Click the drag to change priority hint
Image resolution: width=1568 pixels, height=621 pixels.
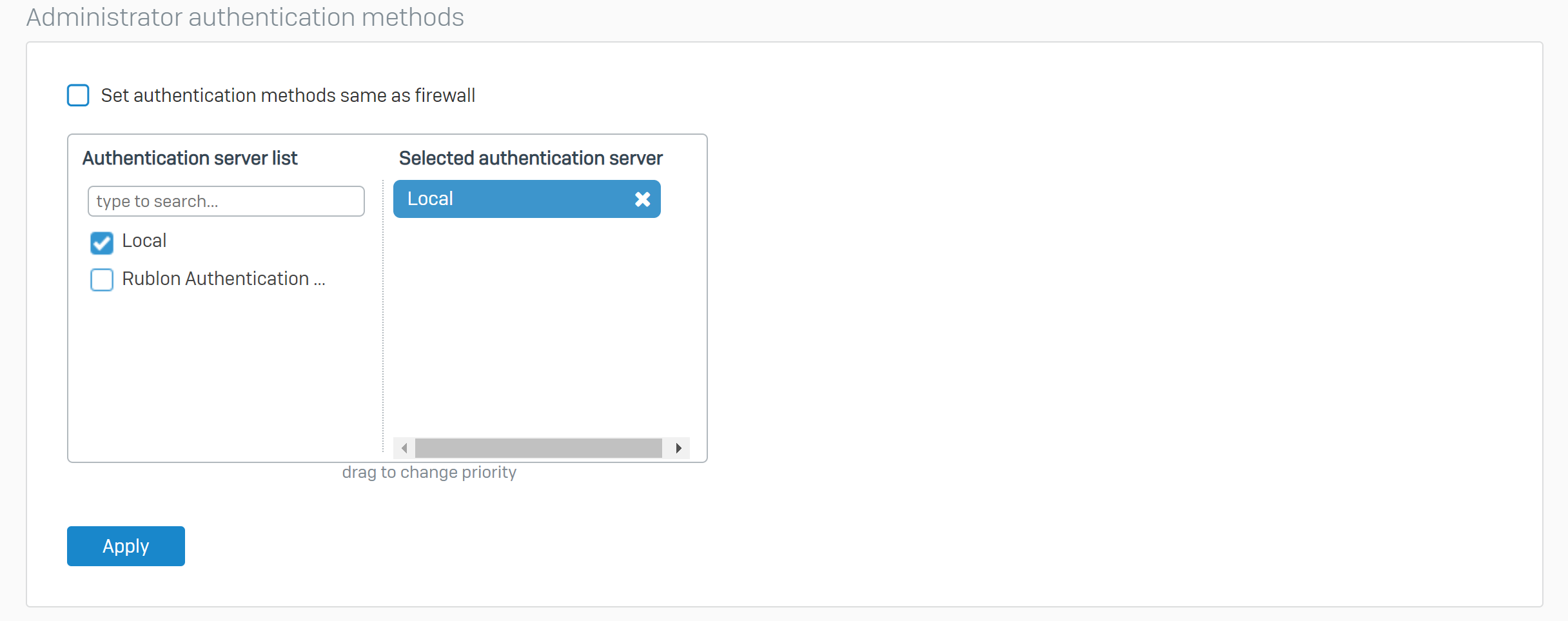click(429, 473)
